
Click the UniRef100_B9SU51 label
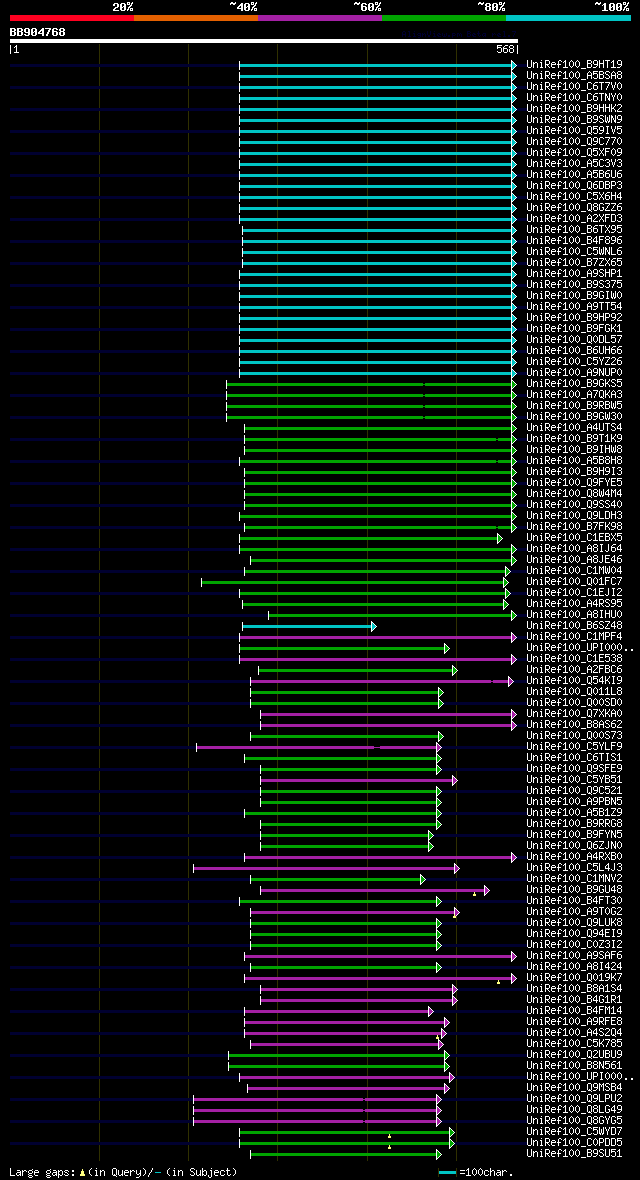point(574,1153)
